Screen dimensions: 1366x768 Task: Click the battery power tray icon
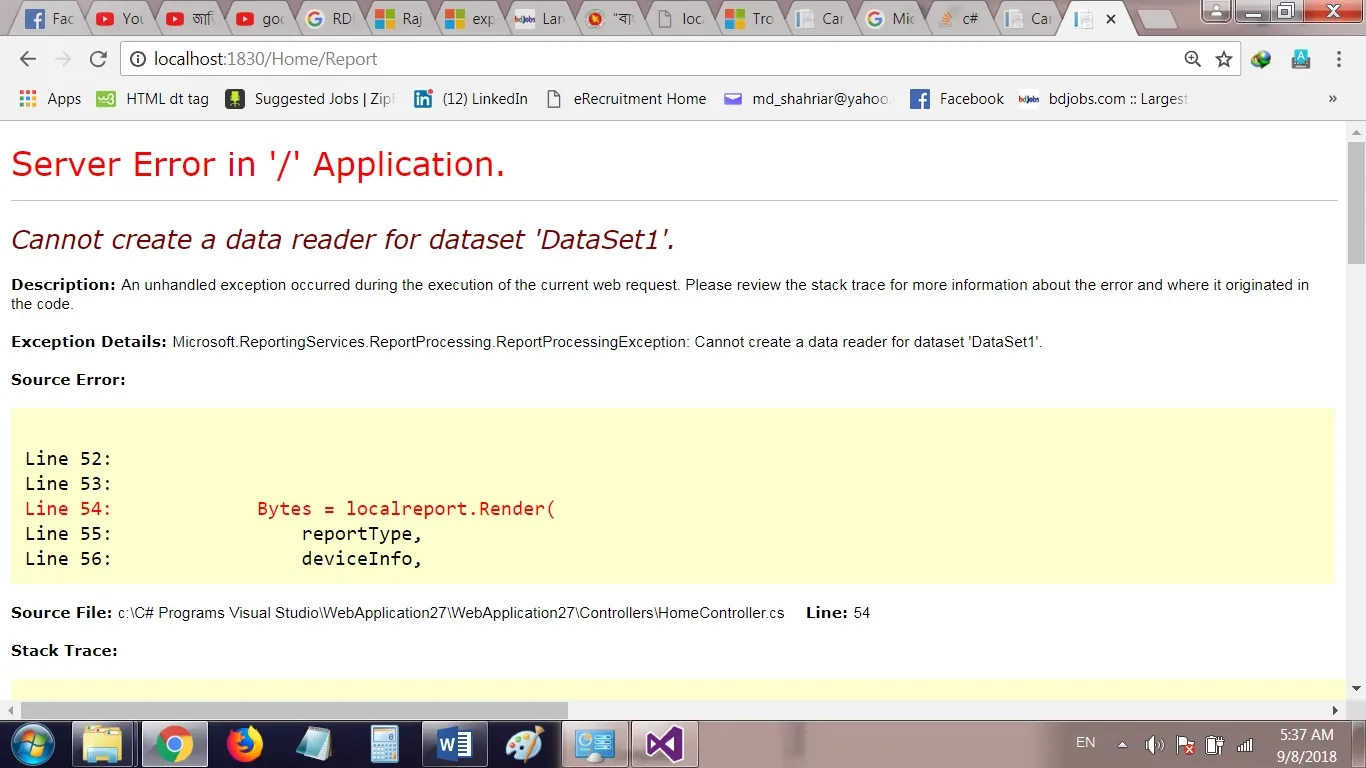(1215, 744)
